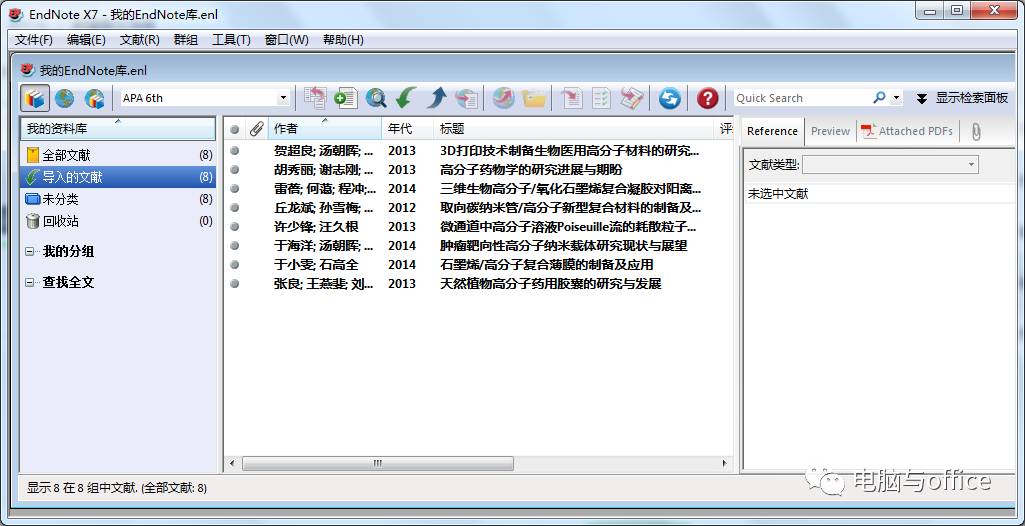Toggle read status dot for 胡秀丽 row
This screenshot has width=1025, height=526.
[x=235, y=169]
